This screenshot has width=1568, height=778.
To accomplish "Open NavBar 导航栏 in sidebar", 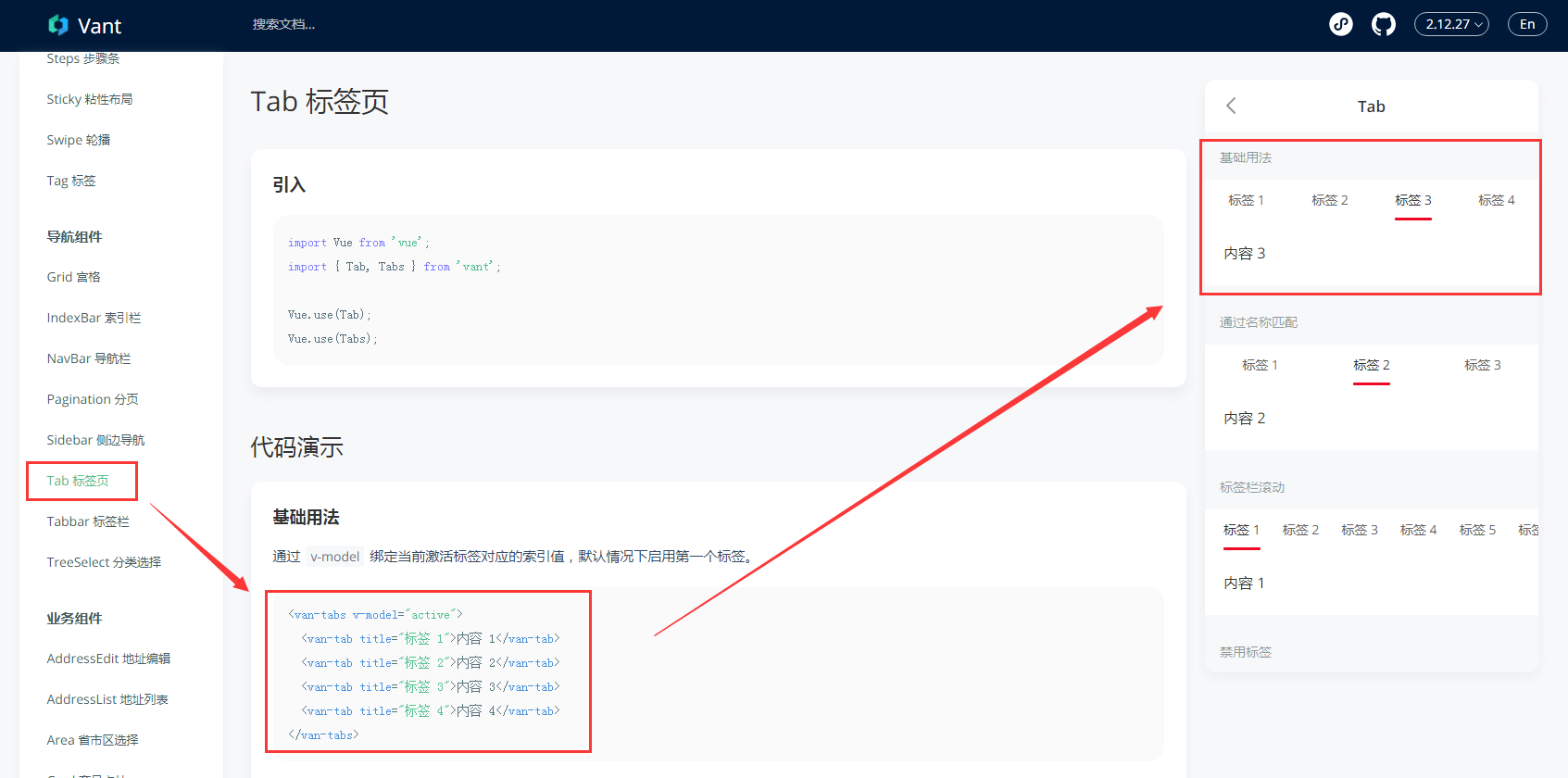I will pos(89,358).
